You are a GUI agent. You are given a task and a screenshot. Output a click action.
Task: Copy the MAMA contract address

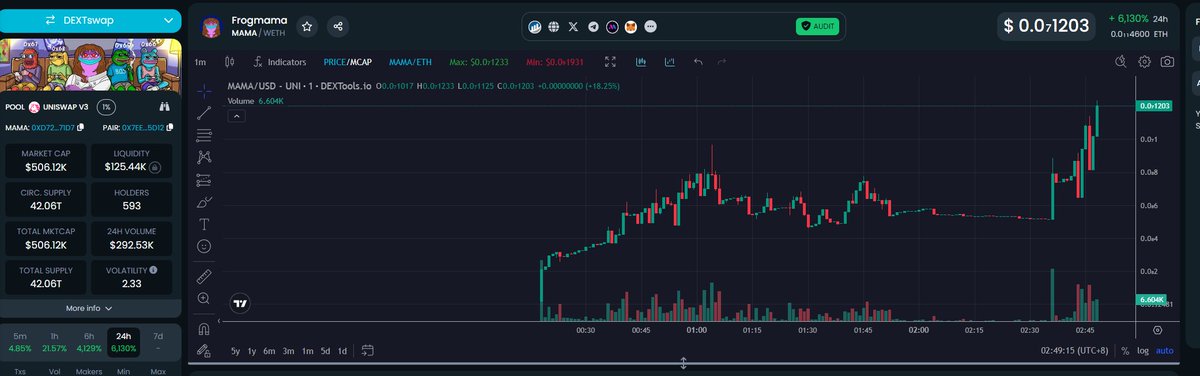(x=79, y=128)
